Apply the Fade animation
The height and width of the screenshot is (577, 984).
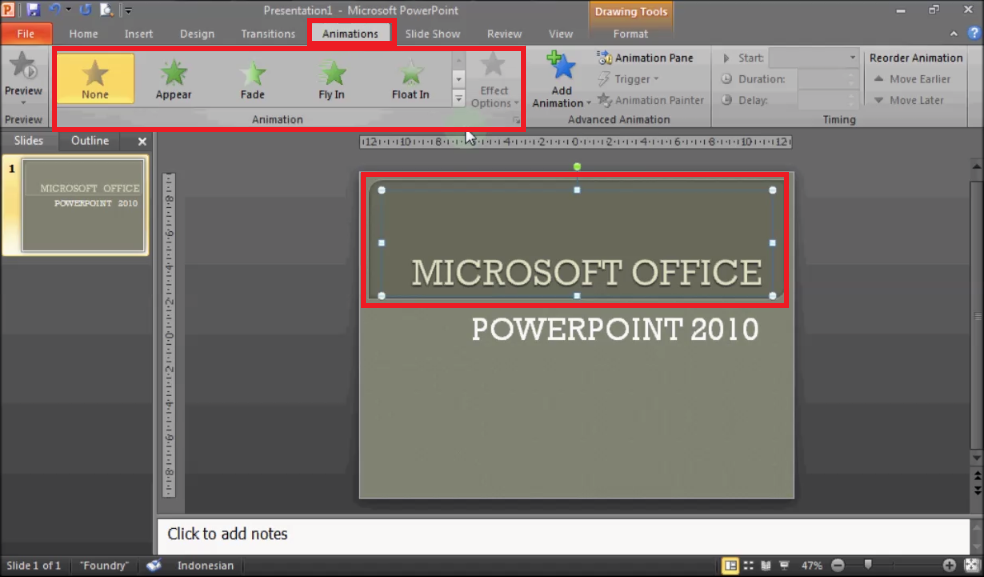(252, 78)
